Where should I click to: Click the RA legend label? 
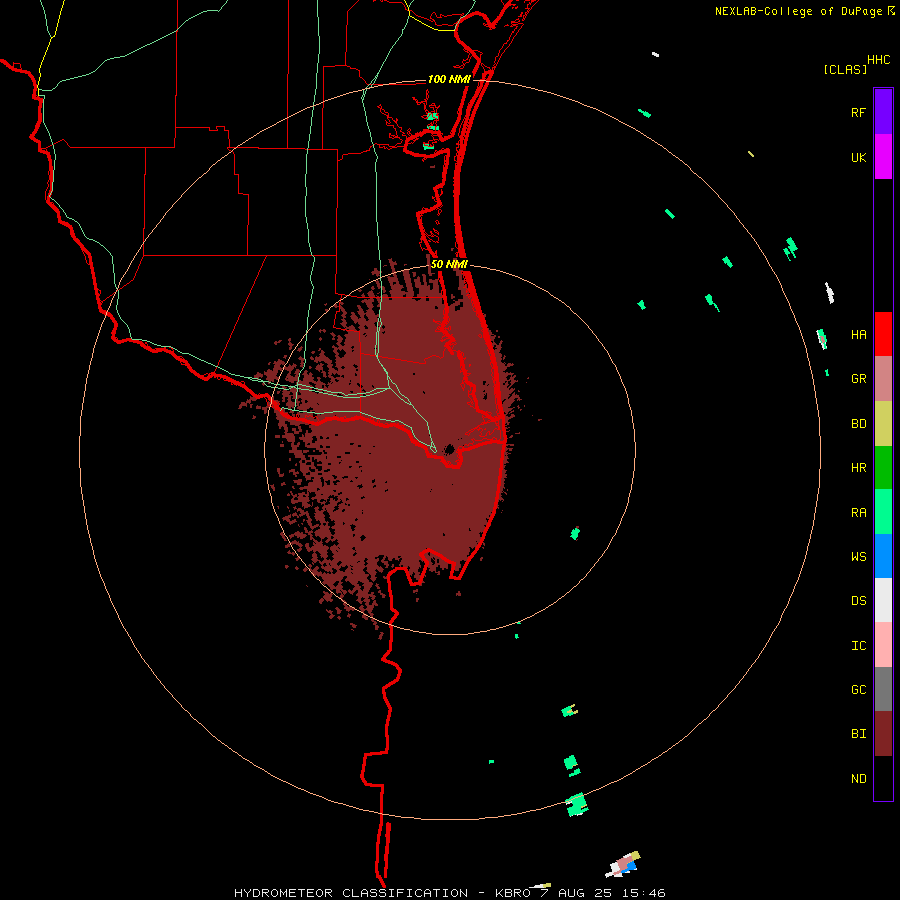pos(859,513)
